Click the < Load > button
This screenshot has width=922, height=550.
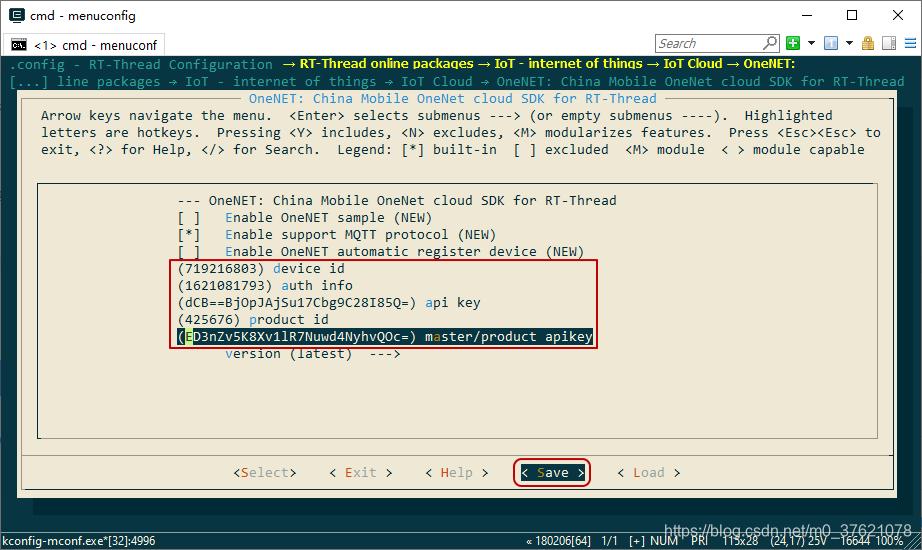[649, 473]
